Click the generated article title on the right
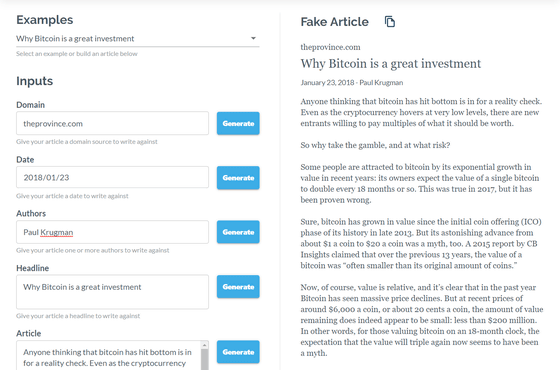 [x=391, y=64]
